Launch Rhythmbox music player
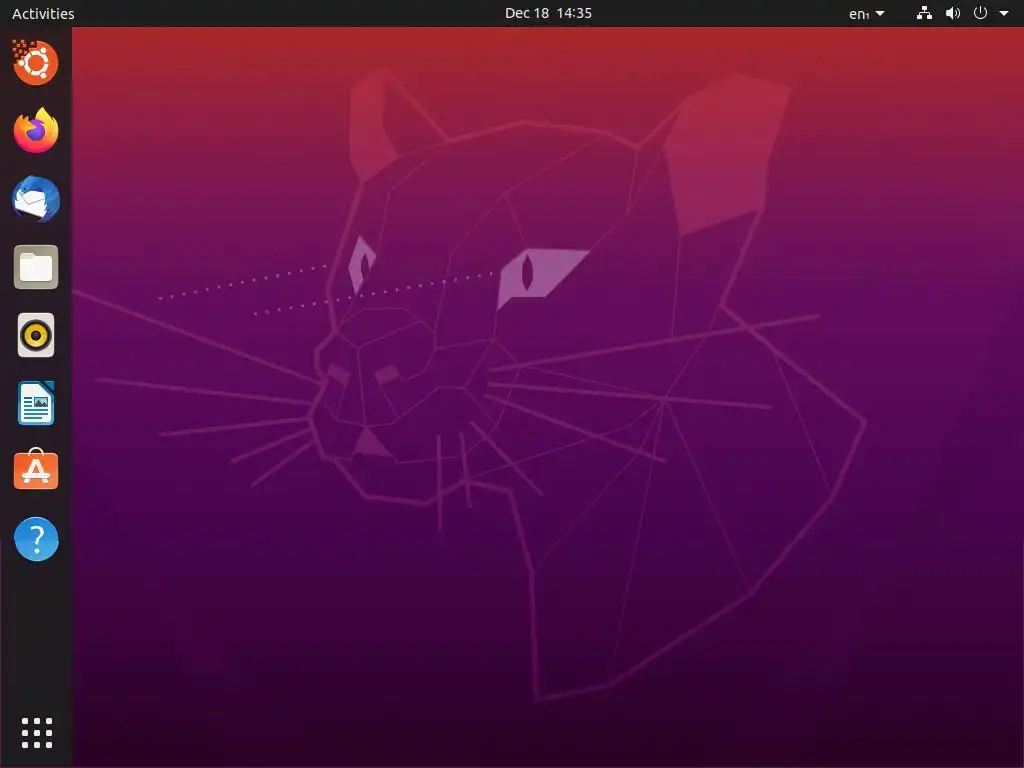Viewport: 1024px width, 768px height. [36, 335]
